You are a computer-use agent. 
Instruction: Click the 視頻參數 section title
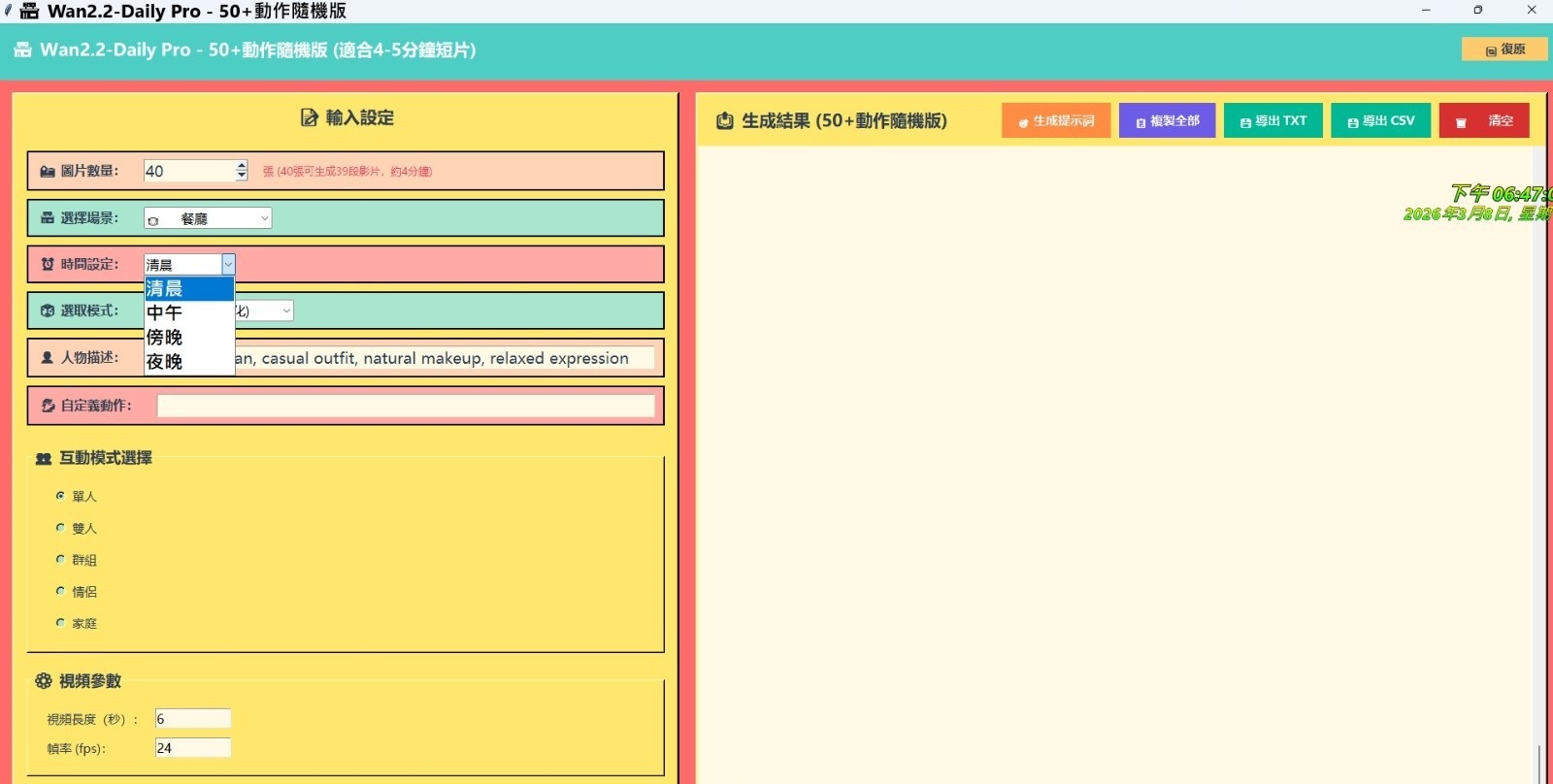(90, 681)
